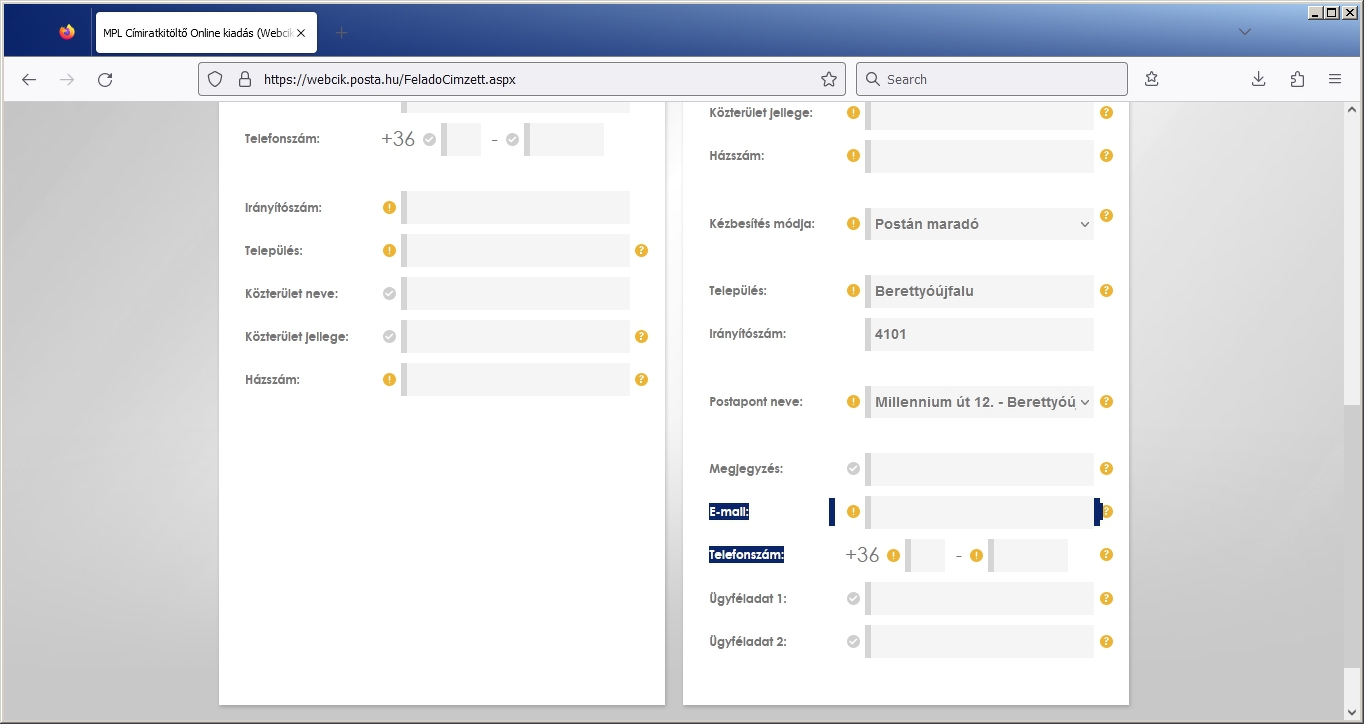Click the Ügyféladat 2 input field

[x=980, y=642]
